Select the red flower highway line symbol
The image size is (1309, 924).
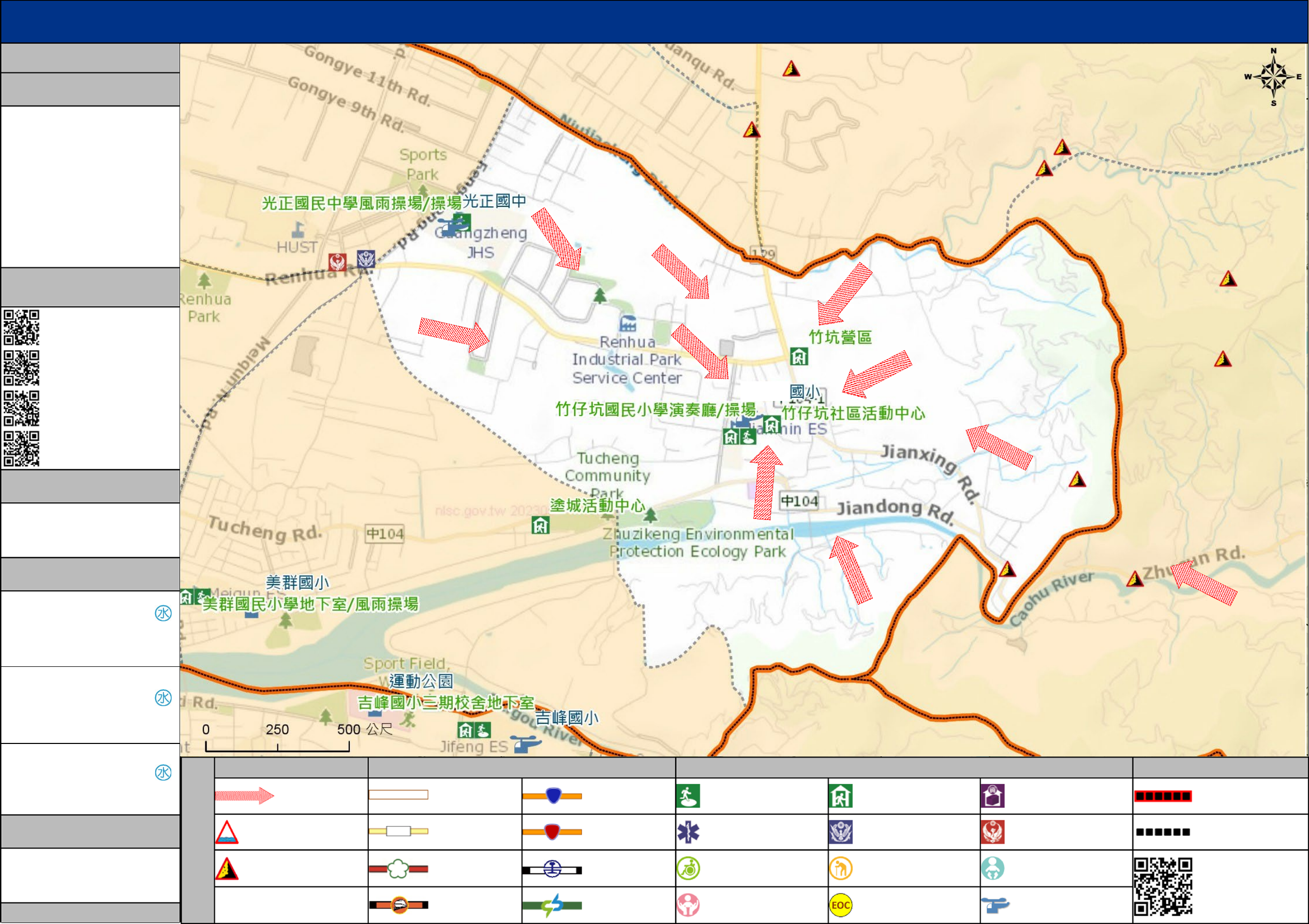[398, 869]
